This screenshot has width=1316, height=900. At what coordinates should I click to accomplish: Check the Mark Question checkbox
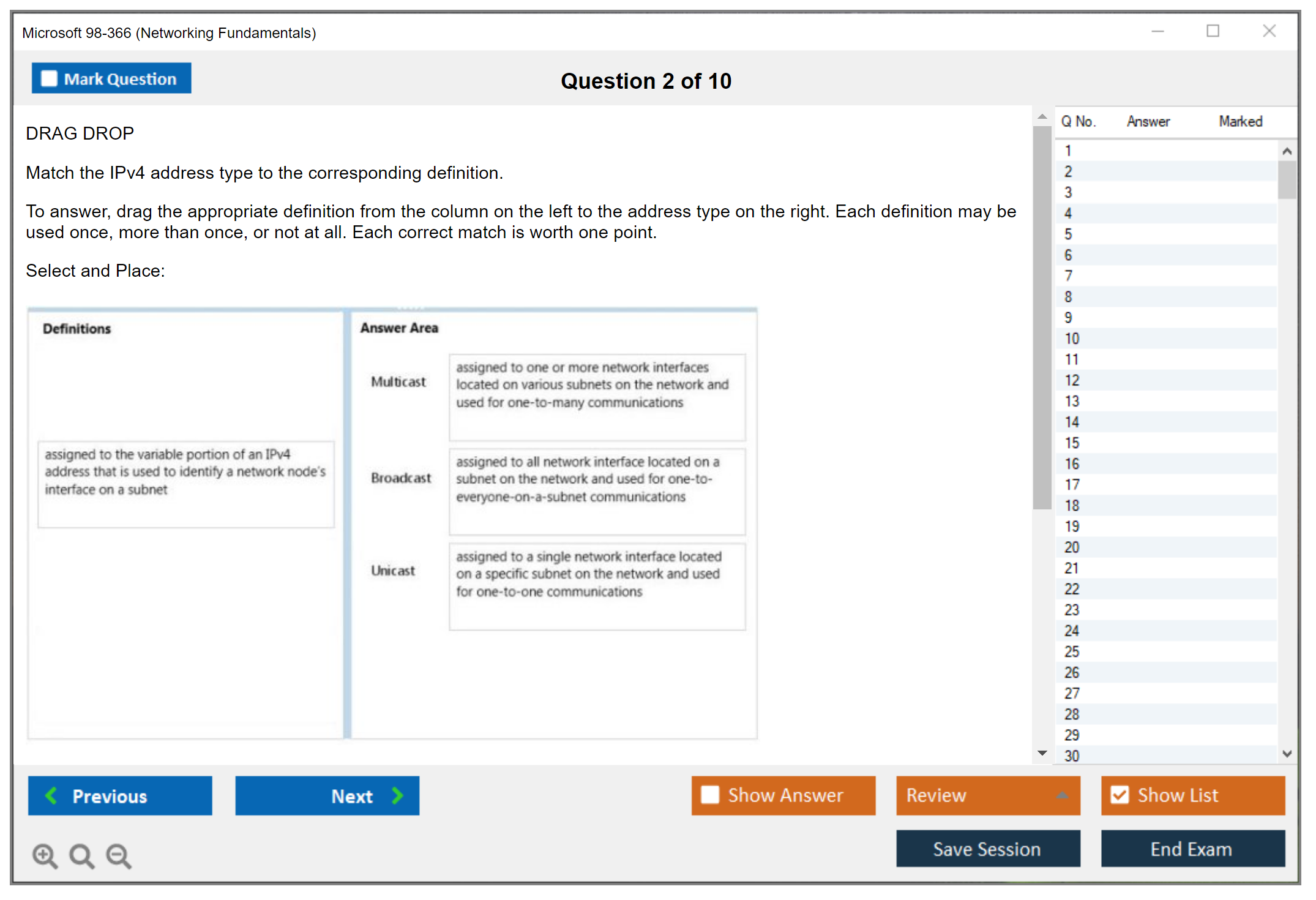click(x=49, y=78)
